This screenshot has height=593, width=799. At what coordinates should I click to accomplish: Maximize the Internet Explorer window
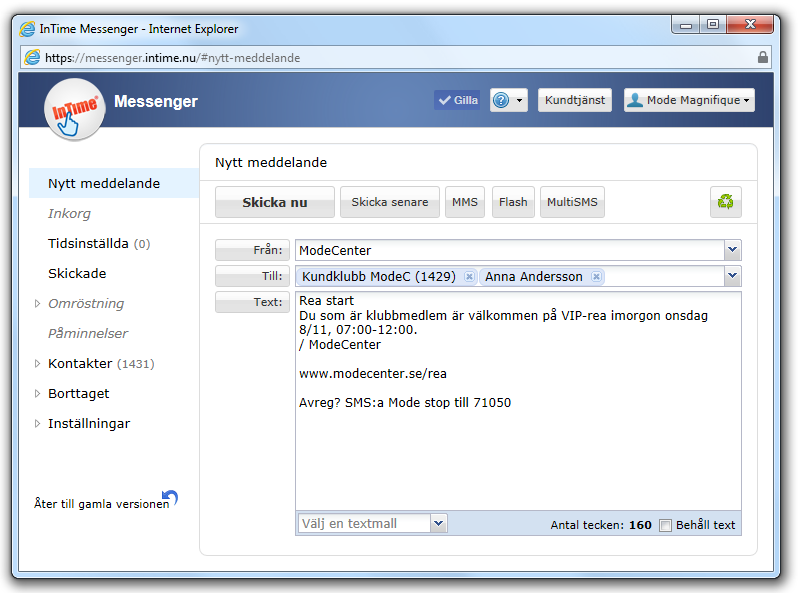tap(713, 24)
